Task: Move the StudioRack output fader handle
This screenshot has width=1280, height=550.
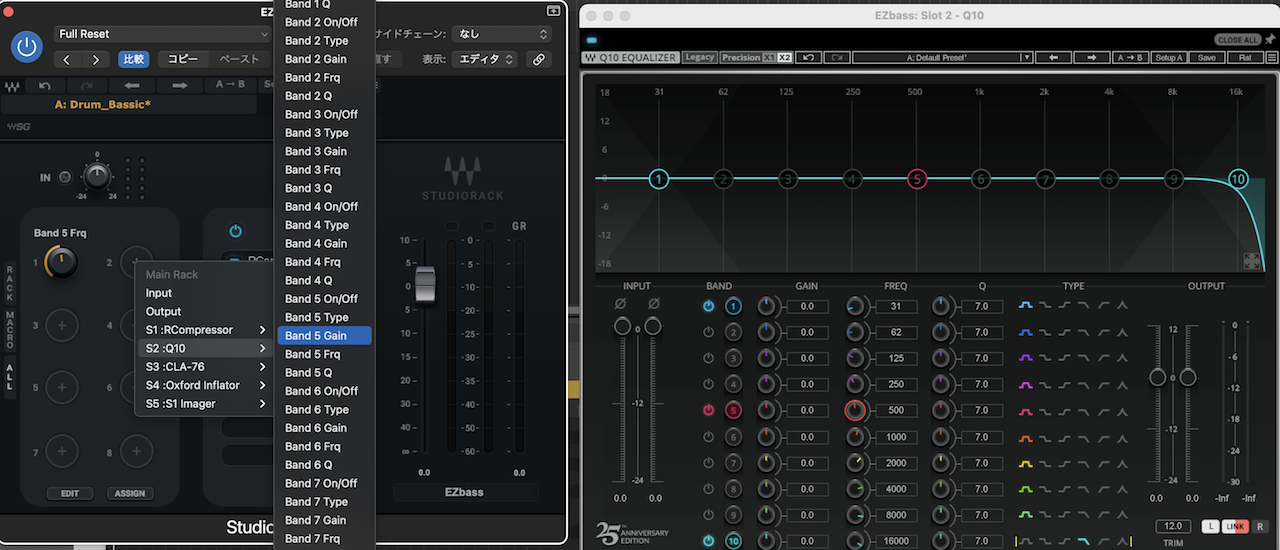Action: click(x=425, y=283)
